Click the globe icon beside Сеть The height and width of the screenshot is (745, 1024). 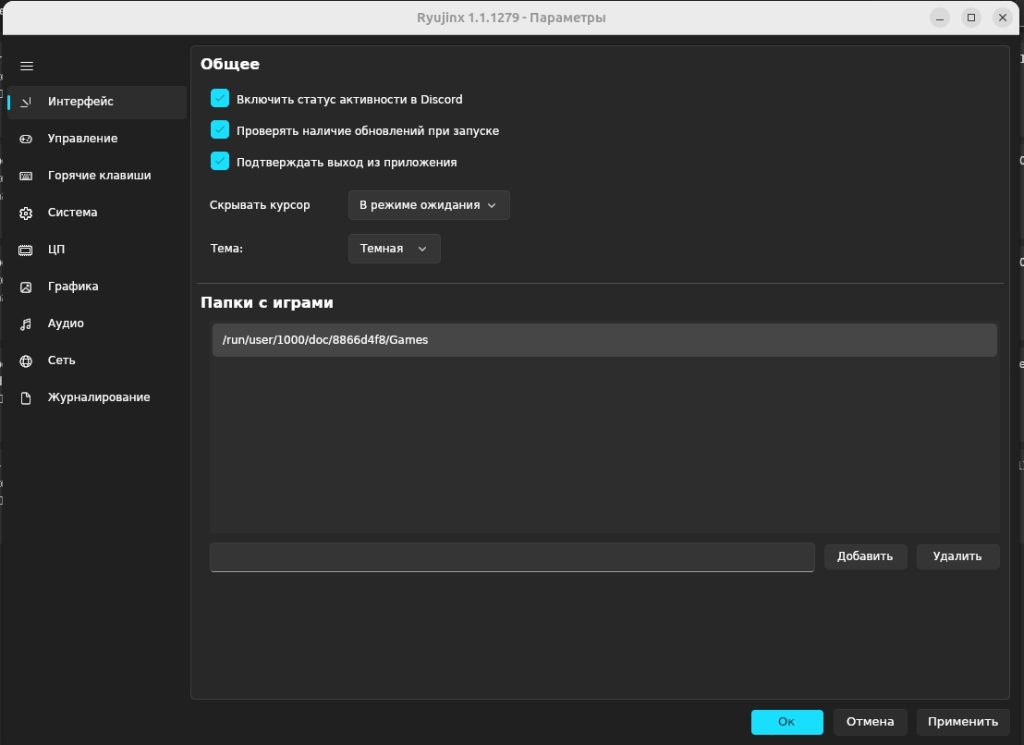(26, 361)
